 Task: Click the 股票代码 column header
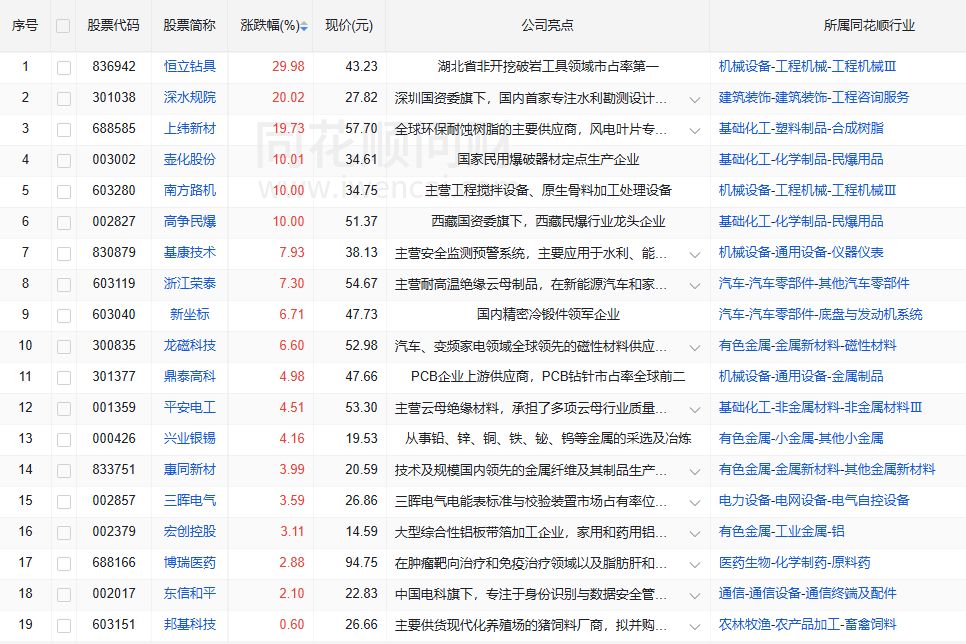tap(113, 25)
